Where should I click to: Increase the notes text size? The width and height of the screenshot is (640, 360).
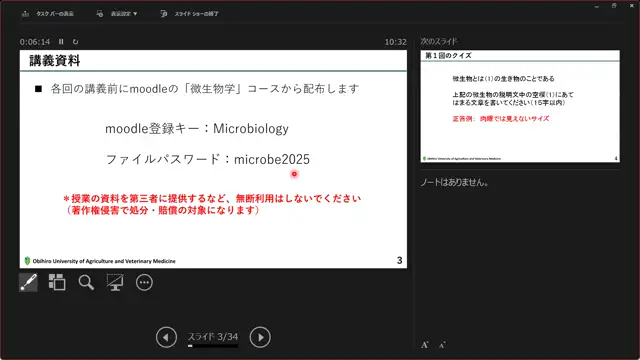point(425,345)
